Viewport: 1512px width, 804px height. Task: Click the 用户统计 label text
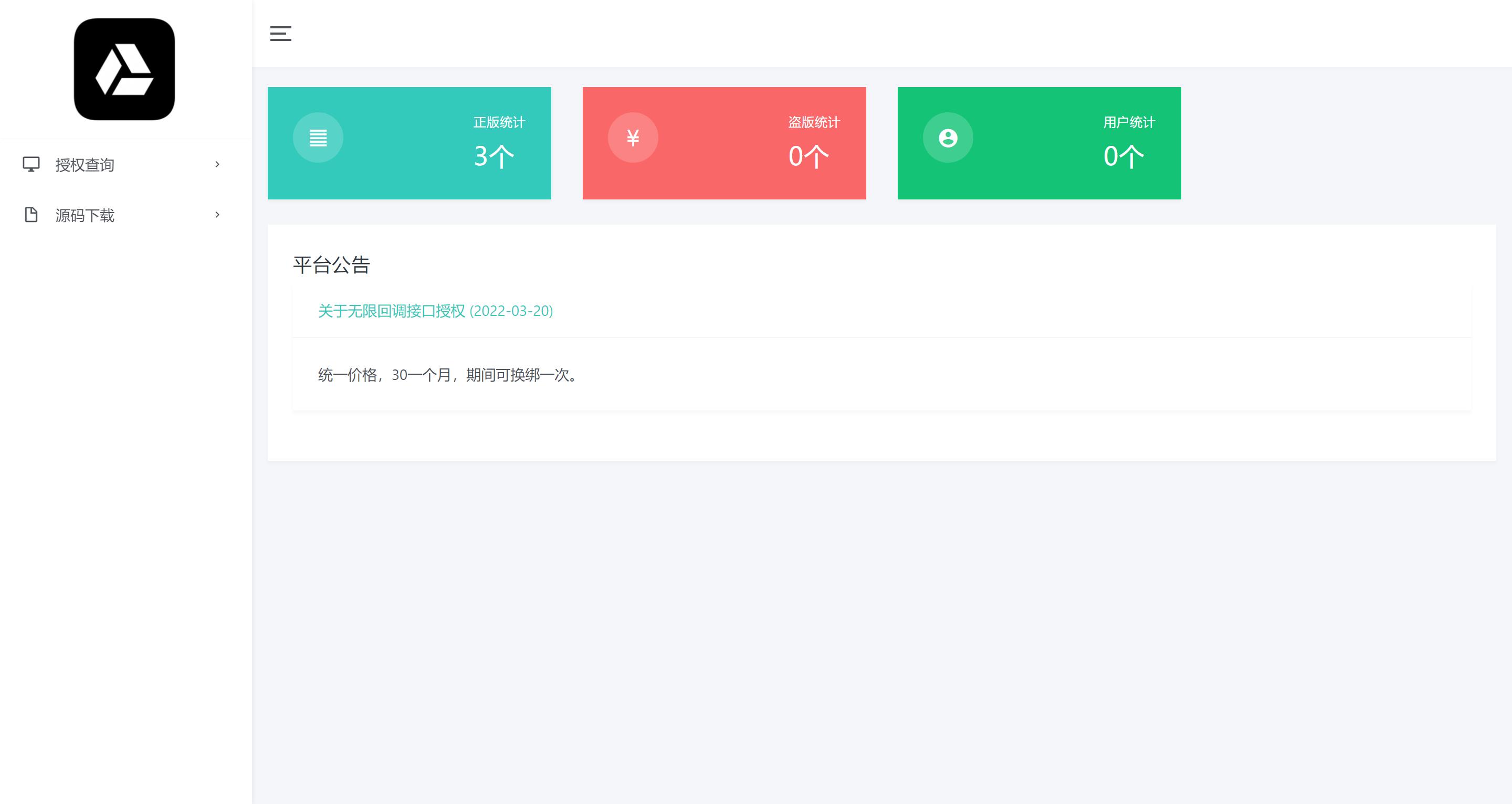pyautogui.click(x=1129, y=122)
